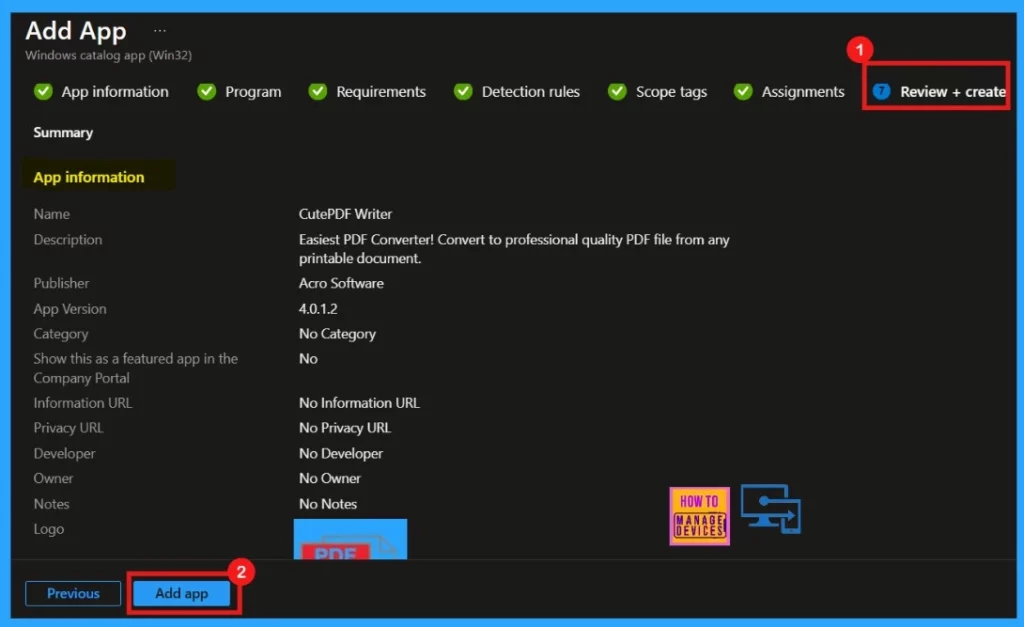This screenshot has height=627, width=1024.
Task: Click the Assignments step checkmark icon
Action: pyautogui.click(x=743, y=91)
